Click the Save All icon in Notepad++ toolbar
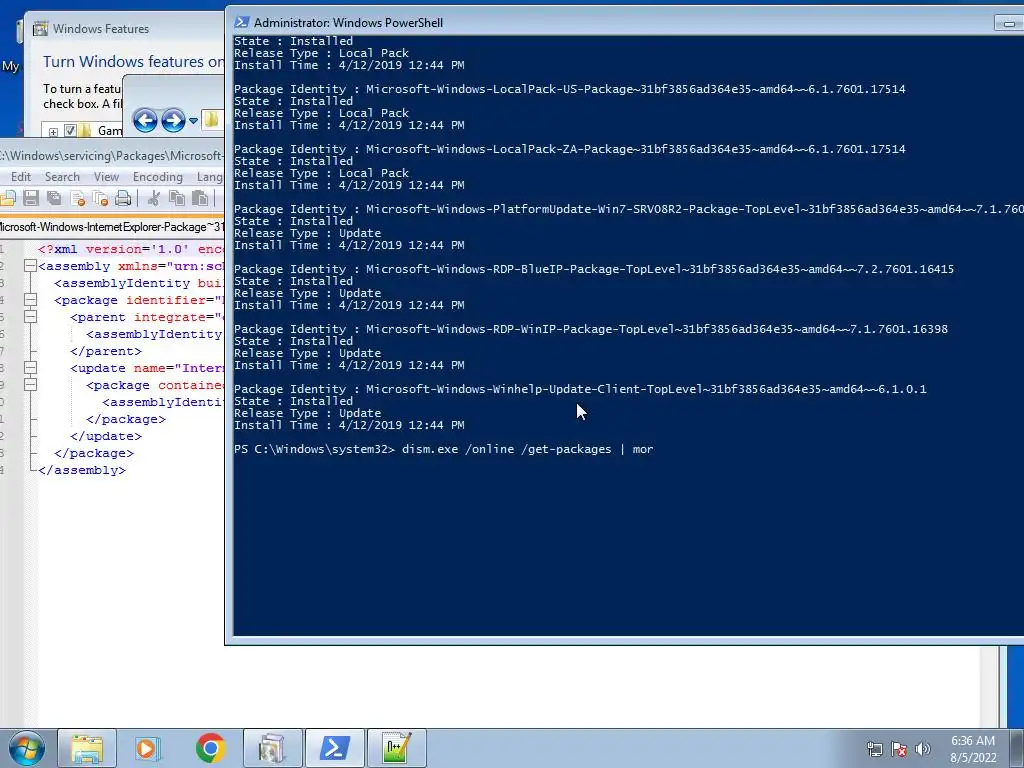1024x768 pixels. [x=54, y=198]
